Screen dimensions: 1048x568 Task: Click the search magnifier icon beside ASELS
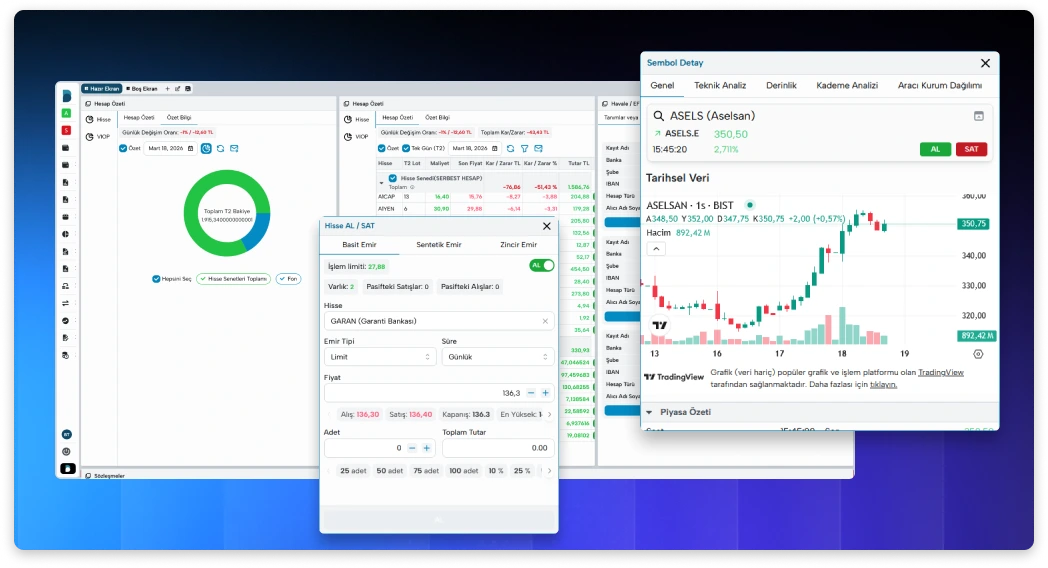point(659,116)
